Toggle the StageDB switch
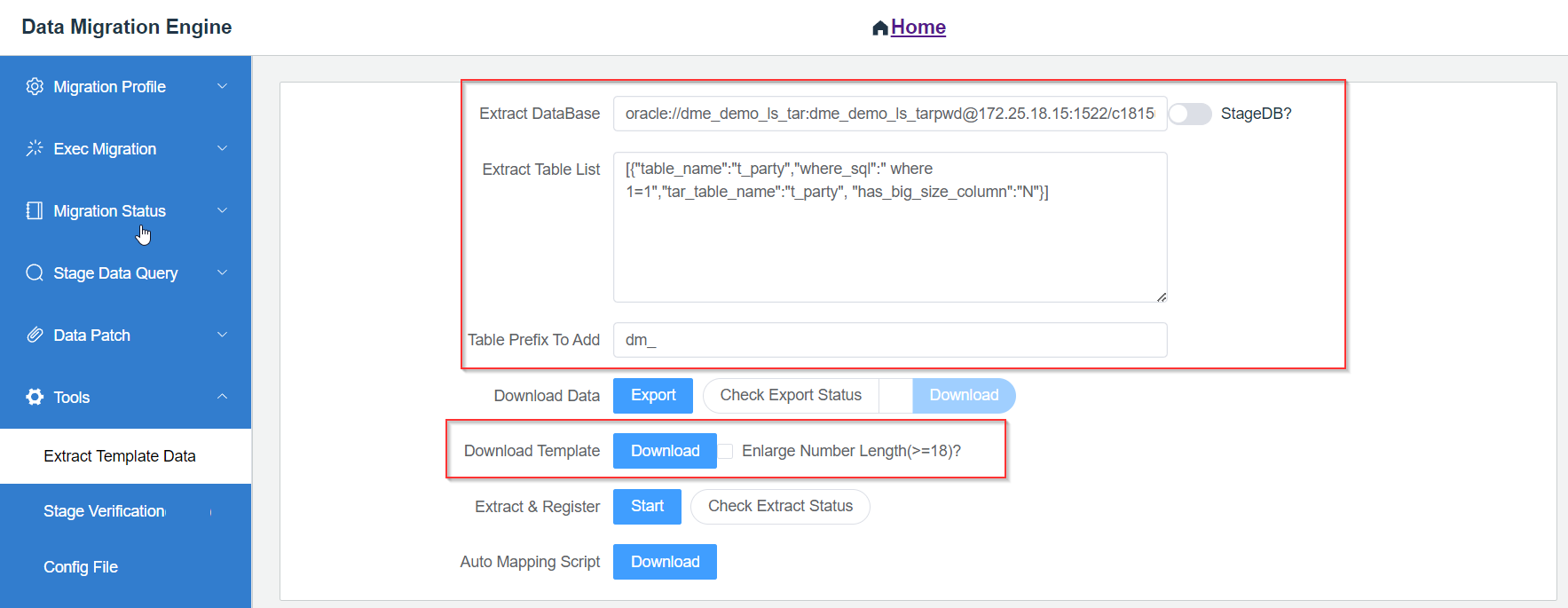 pyautogui.click(x=1190, y=114)
